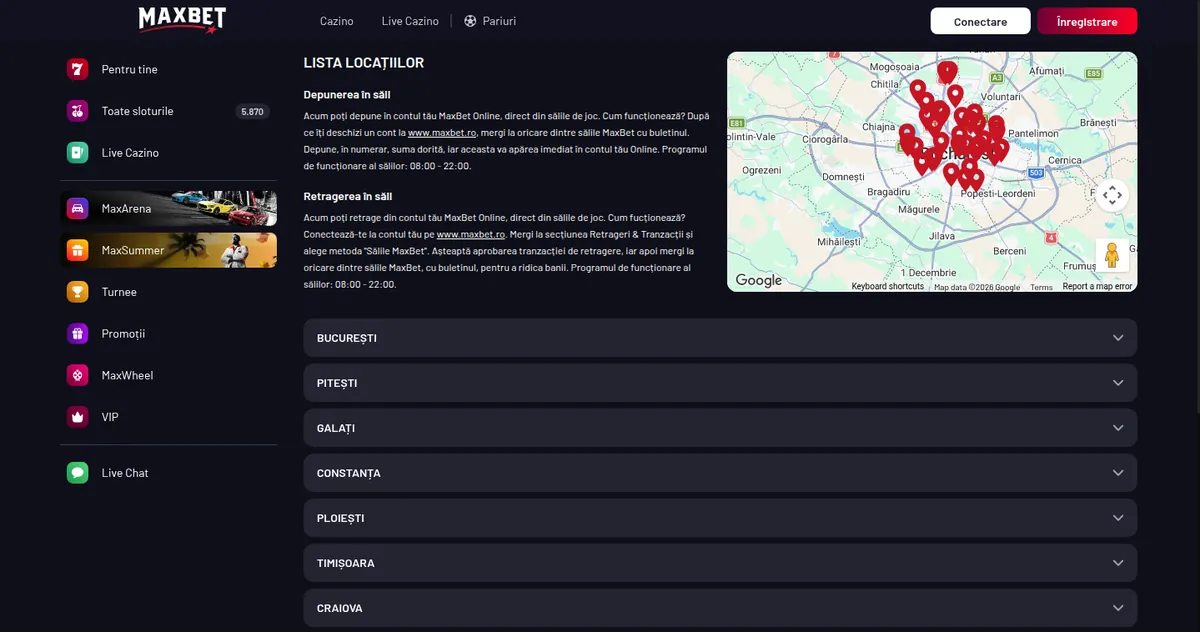1200x632 pixels.
Task: Click the map Terms link
Action: coord(1041,287)
